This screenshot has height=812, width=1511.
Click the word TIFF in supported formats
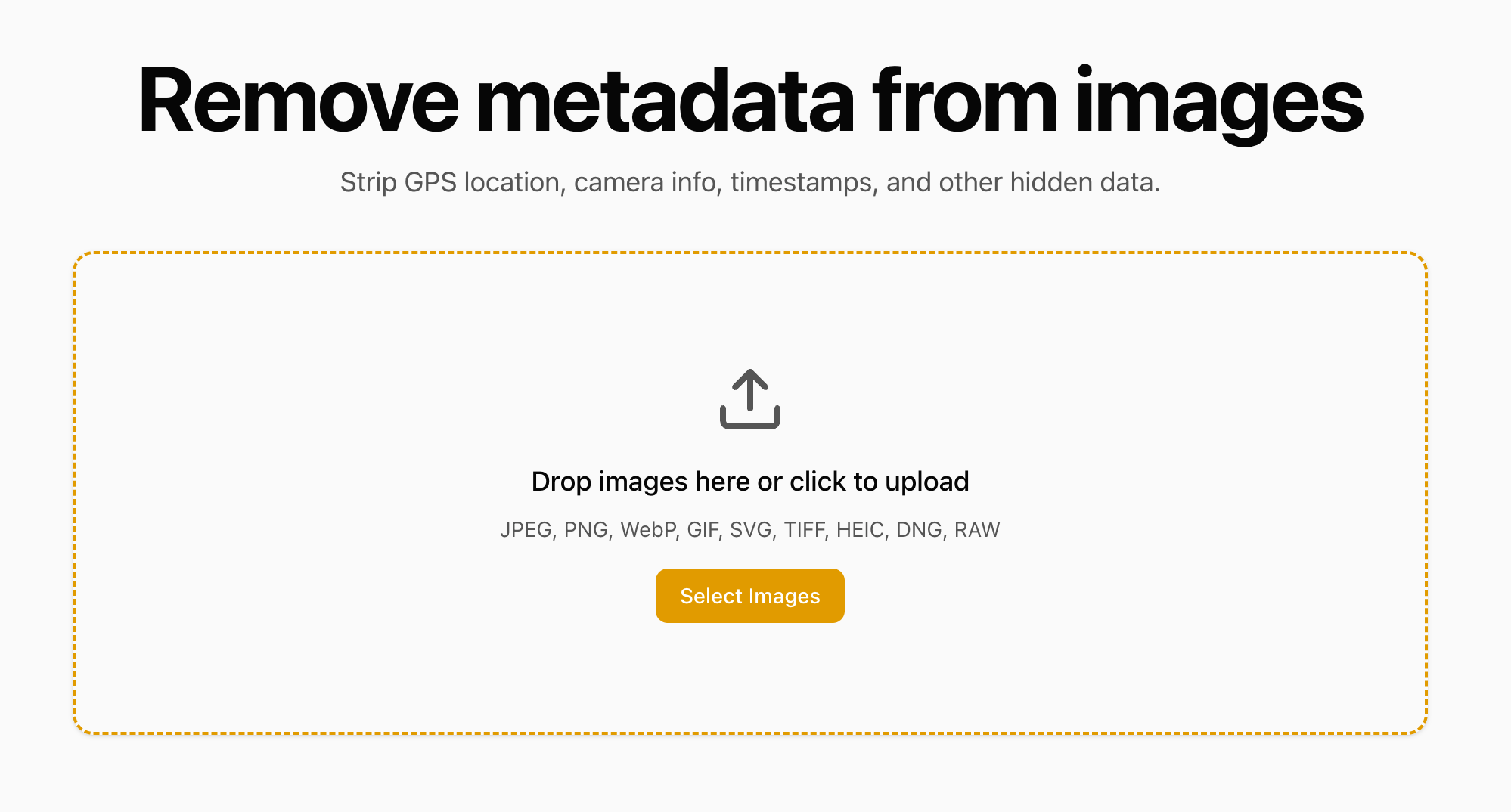coord(804,530)
